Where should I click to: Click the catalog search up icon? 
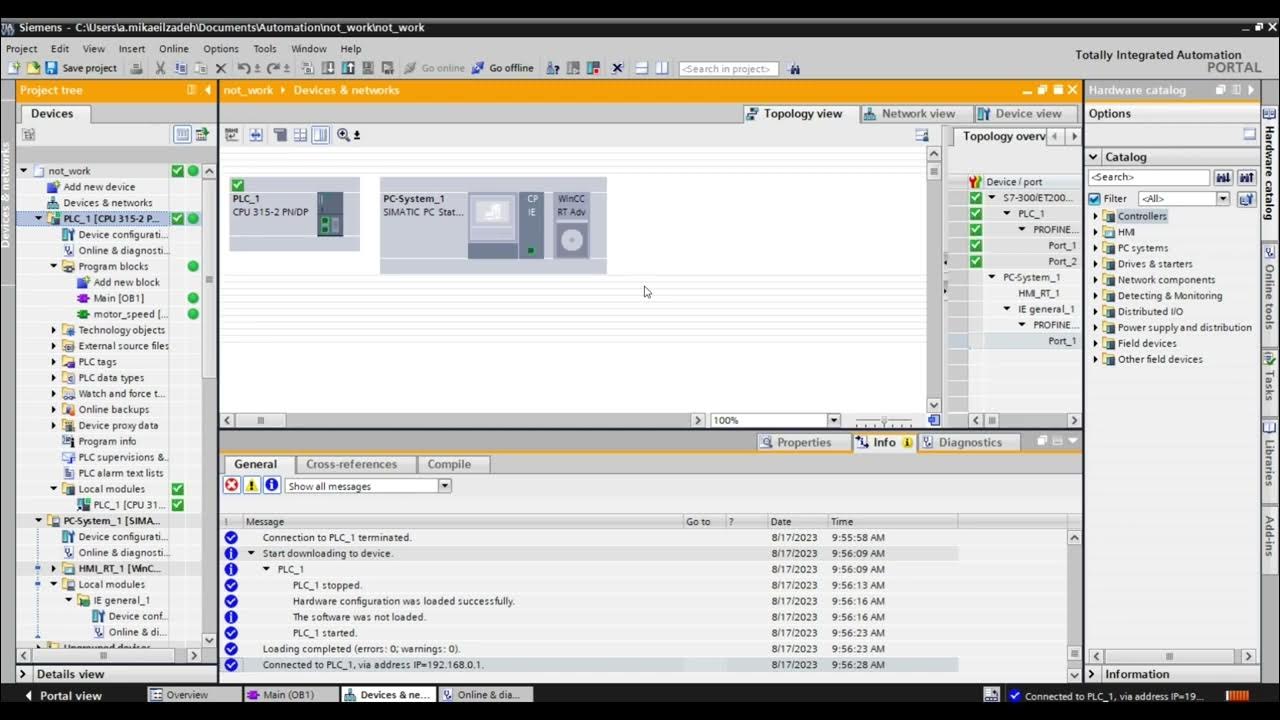pos(1246,177)
